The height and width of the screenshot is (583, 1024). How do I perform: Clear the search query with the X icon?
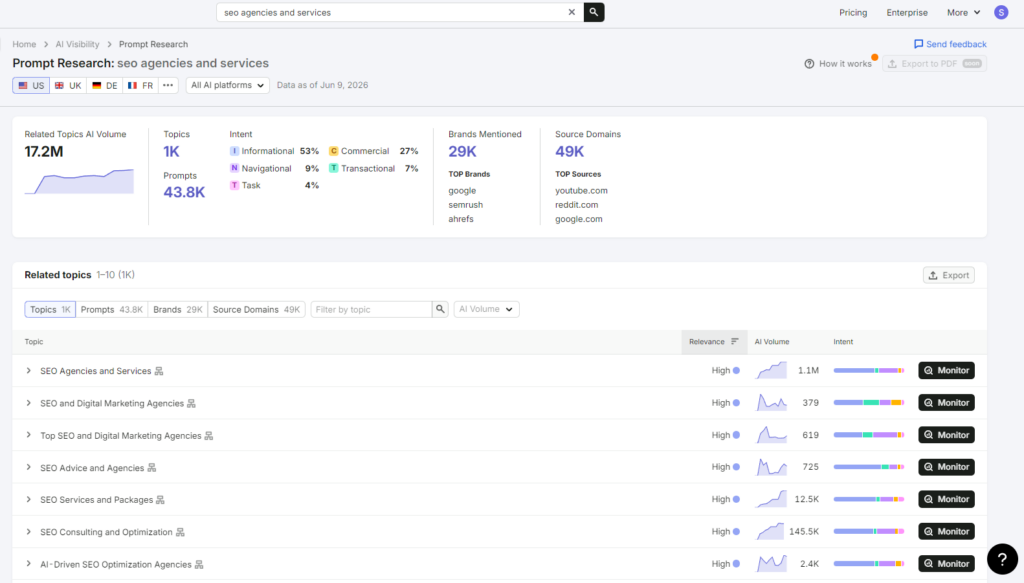tap(571, 12)
